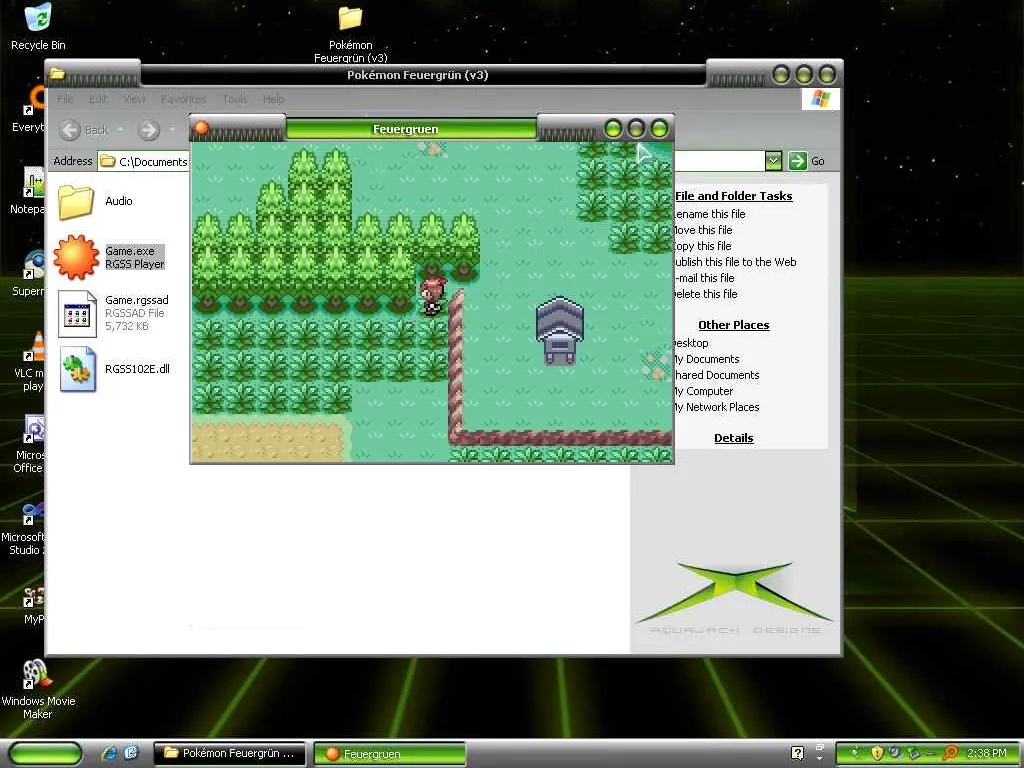Click the green Start button
The height and width of the screenshot is (768, 1024).
coord(46,753)
